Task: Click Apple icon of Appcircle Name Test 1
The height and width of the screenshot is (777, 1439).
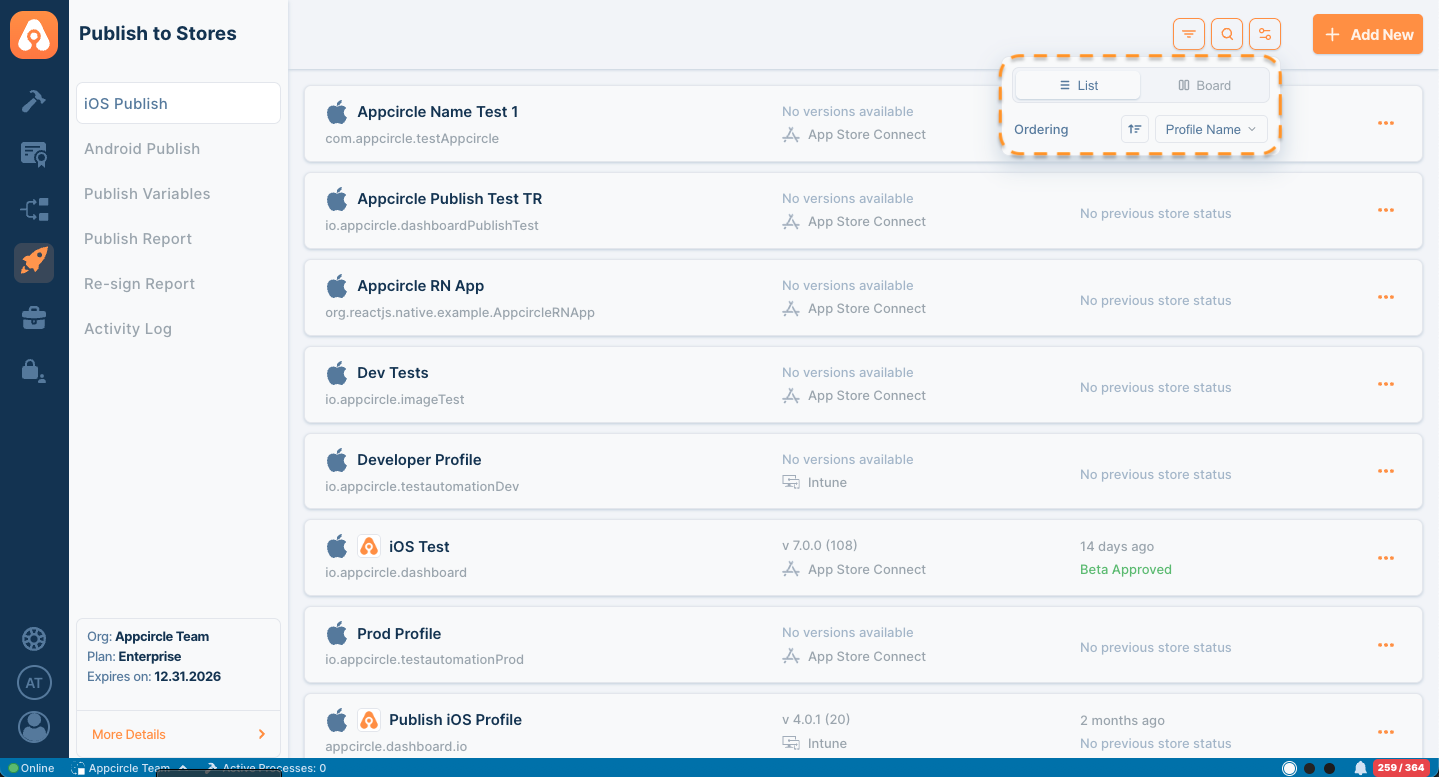Action: point(337,111)
